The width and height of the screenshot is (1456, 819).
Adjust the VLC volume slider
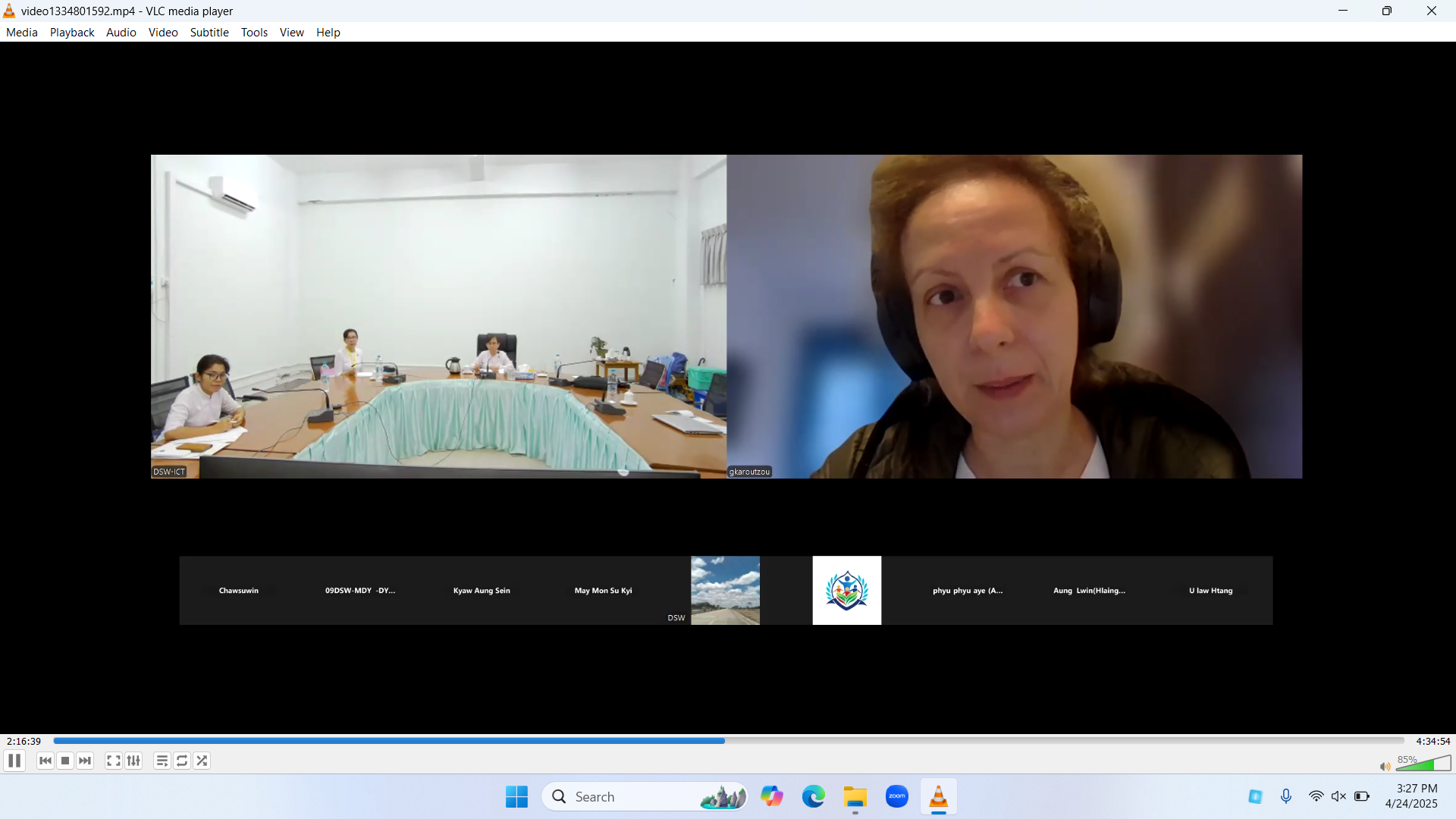click(x=1423, y=763)
